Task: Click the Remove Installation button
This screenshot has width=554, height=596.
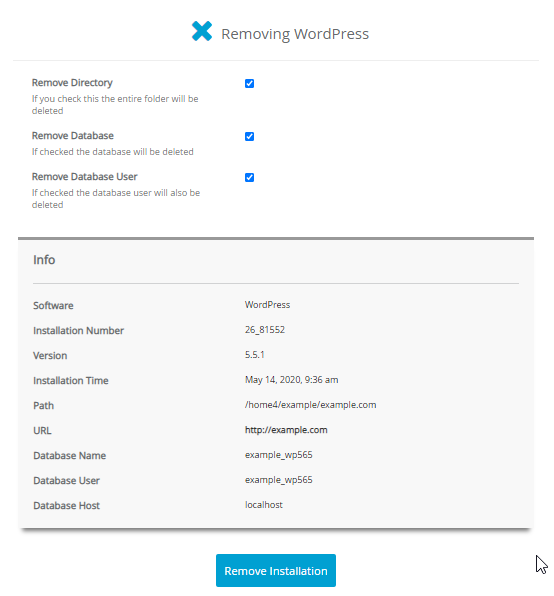Action: point(276,571)
